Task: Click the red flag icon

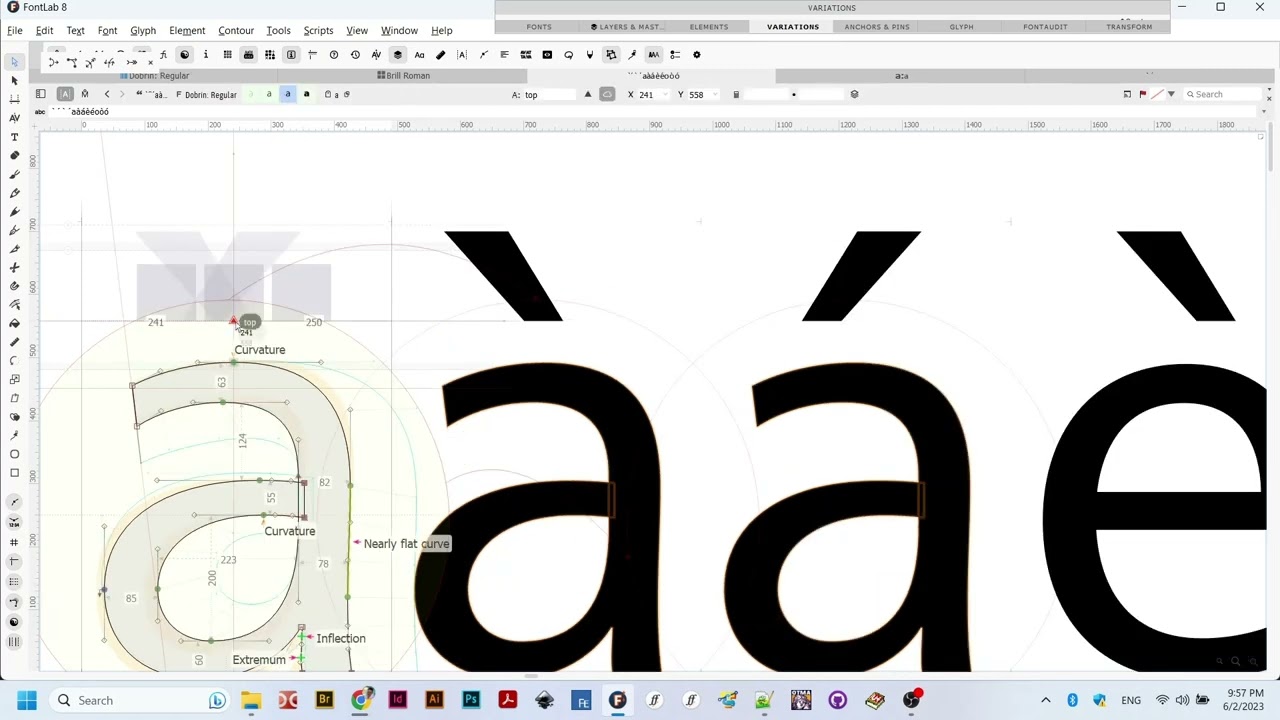Action: [1142, 95]
